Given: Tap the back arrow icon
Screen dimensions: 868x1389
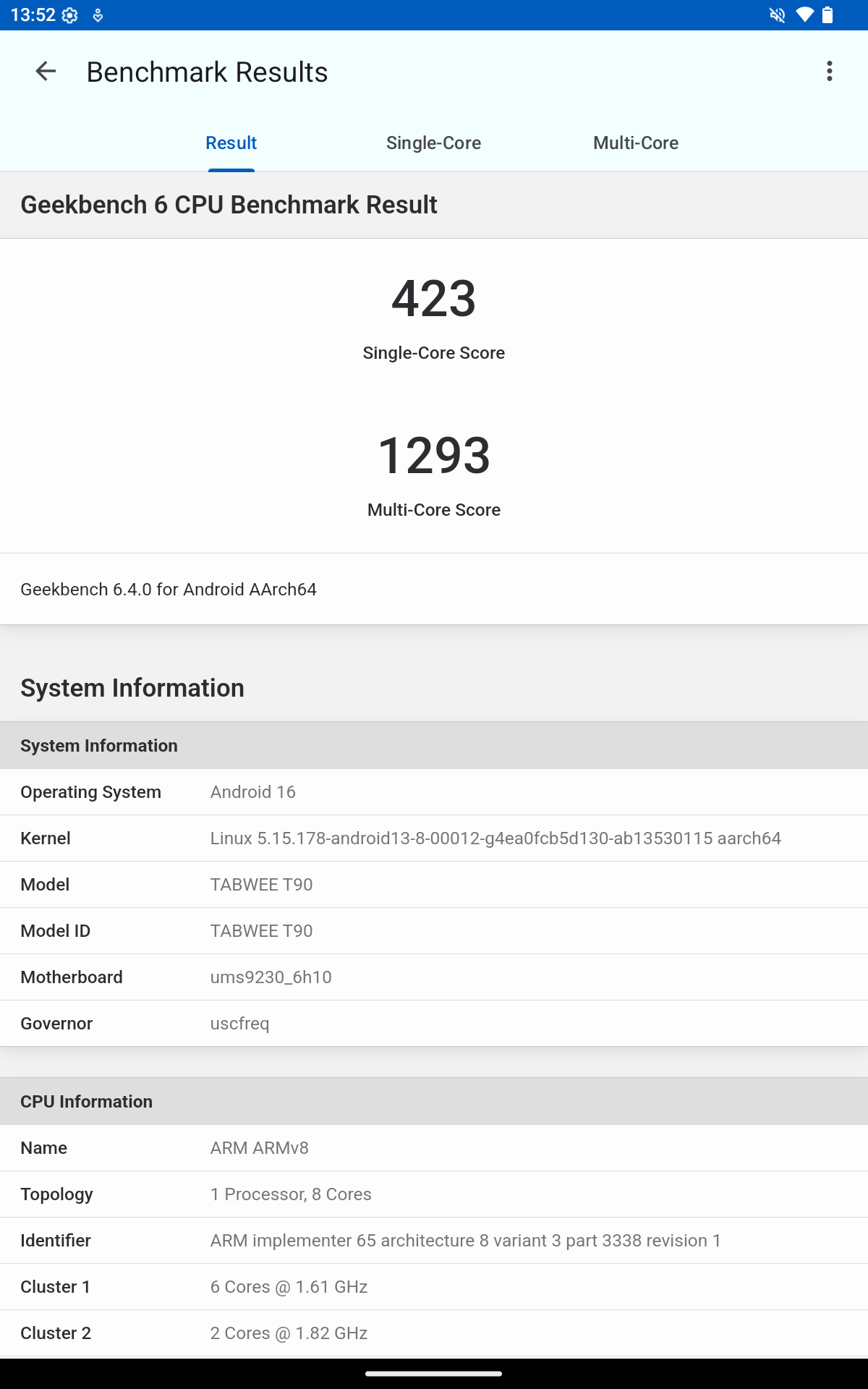Looking at the screenshot, I should (x=46, y=72).
